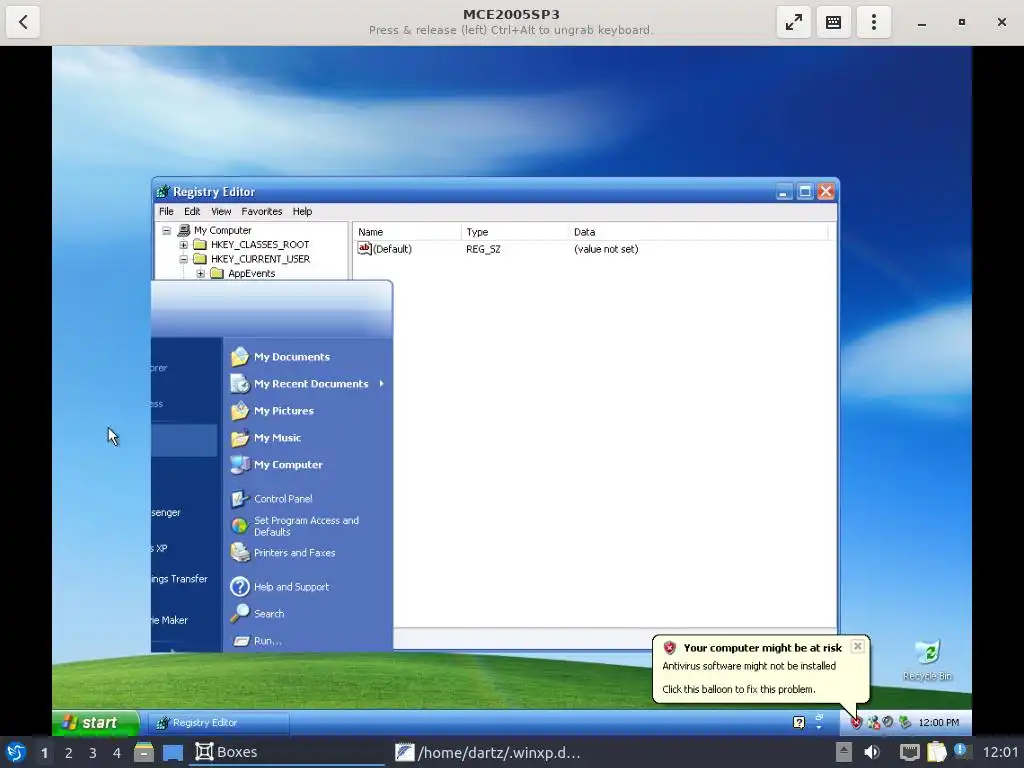Open My Recent Documents submenu
Screen dimensions: 1024x768
coord(307,384)
